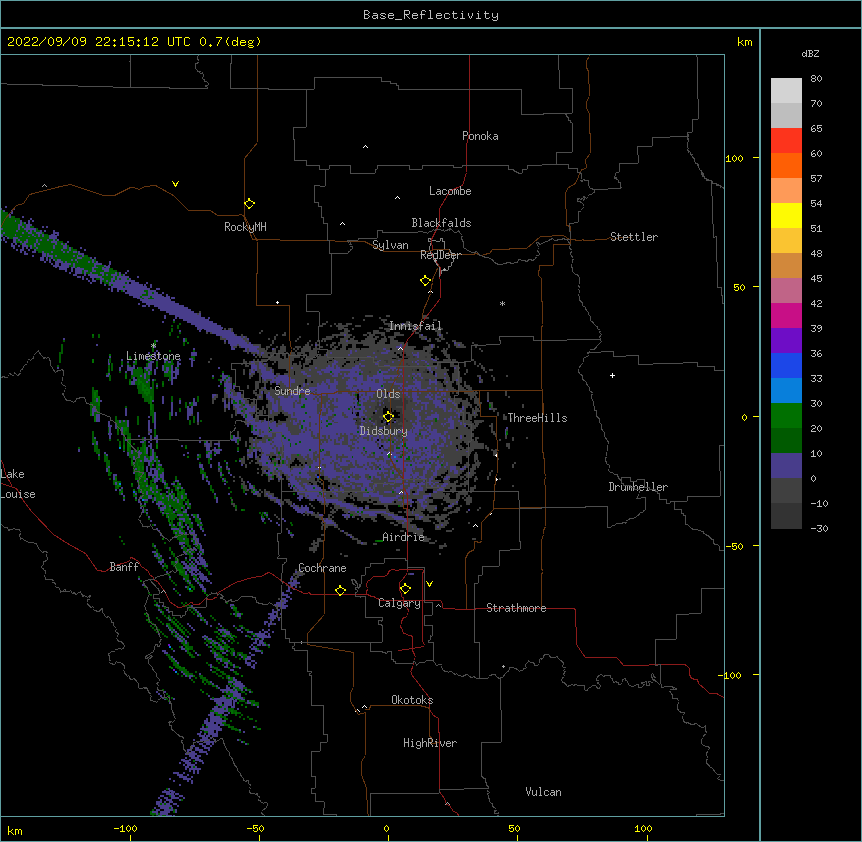Click the Calgary city label
Screen dimensions: 862x842
pos(399,603)
